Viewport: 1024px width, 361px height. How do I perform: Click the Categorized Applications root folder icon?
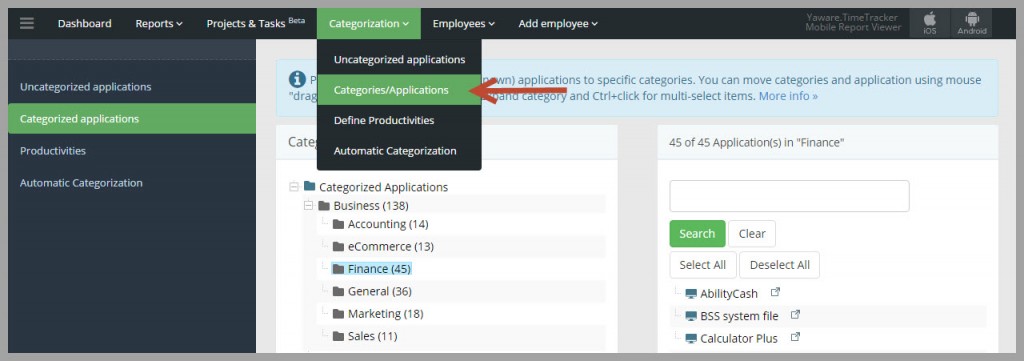310,187
